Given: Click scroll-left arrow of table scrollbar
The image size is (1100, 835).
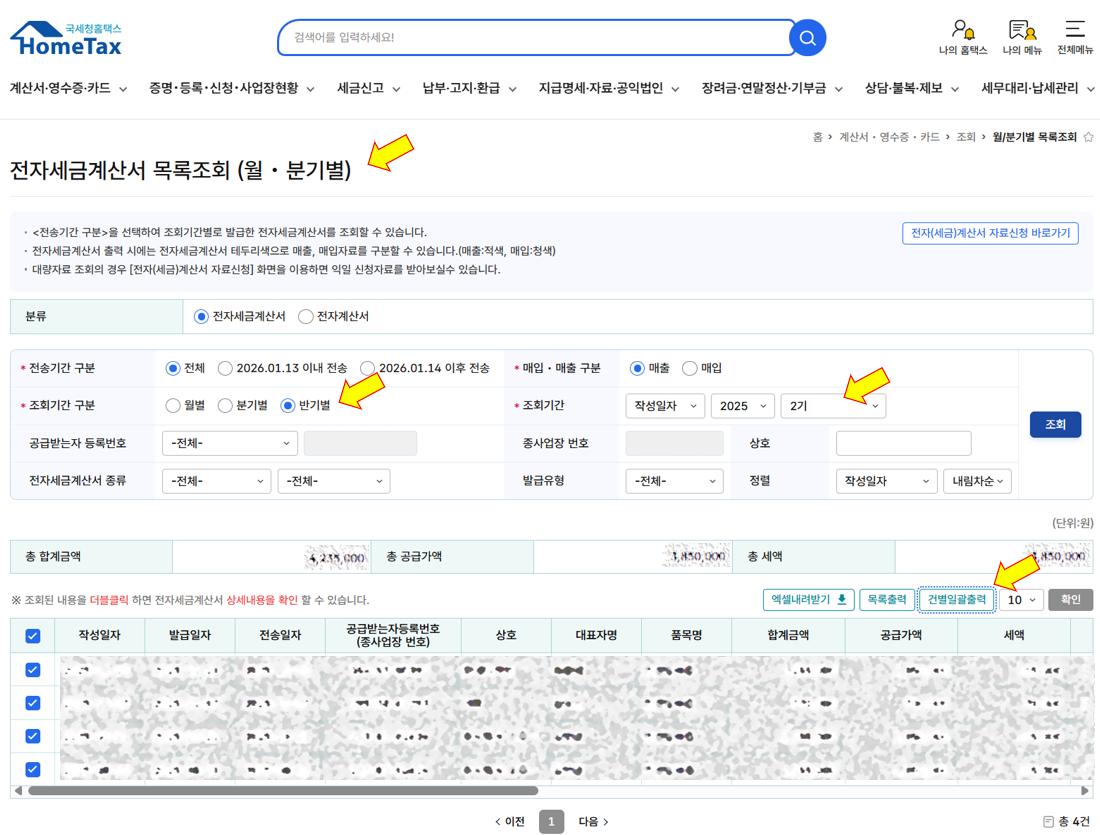Looking at the screenshot, I should point(18,791).
